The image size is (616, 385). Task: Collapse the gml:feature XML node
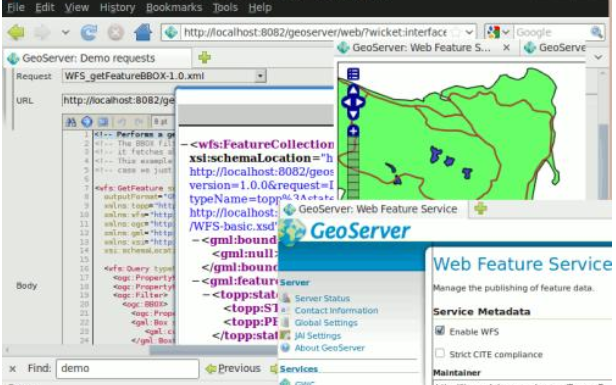pyautogui.click(x=195, y=281)
